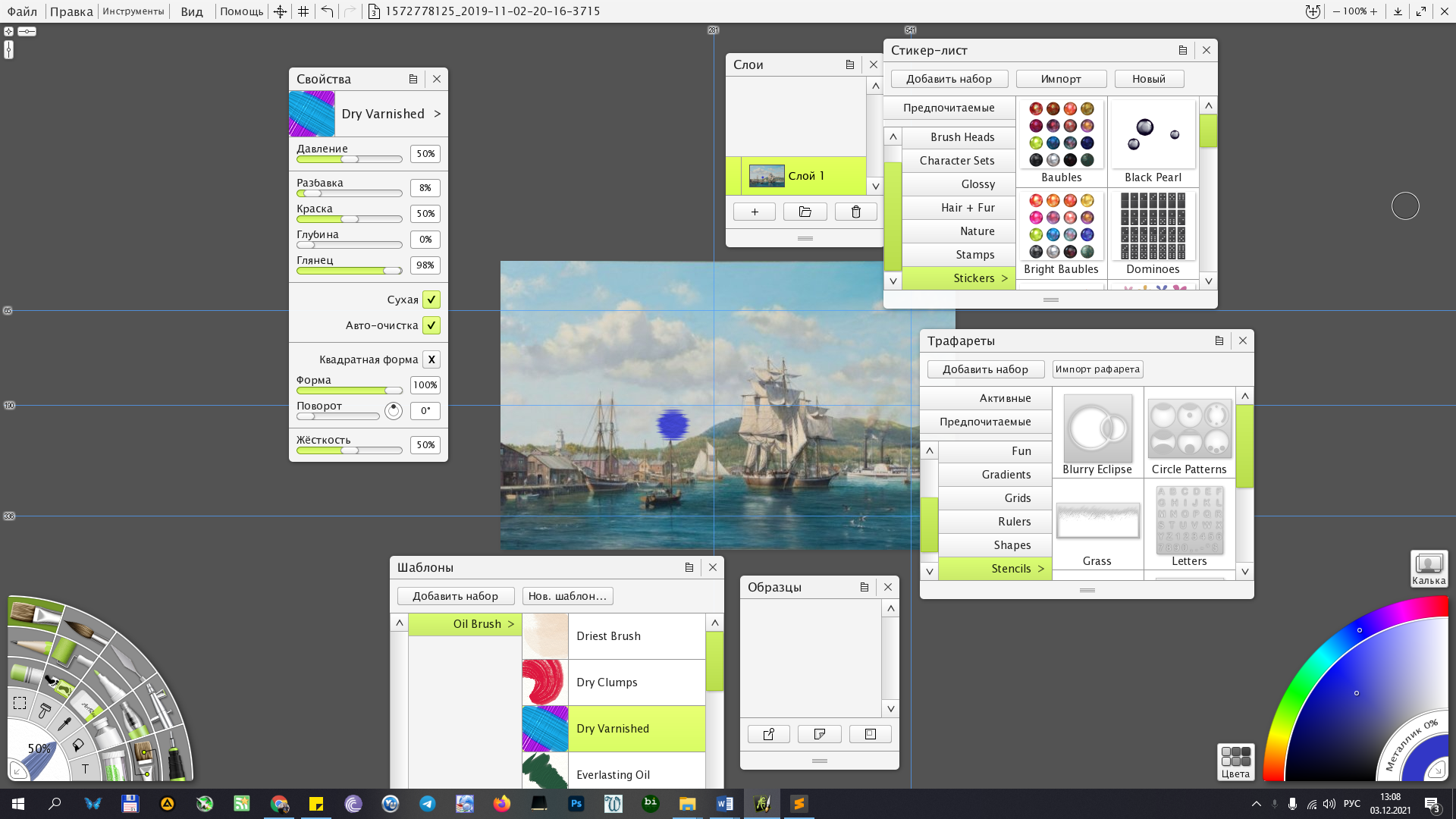
Task: Select the Gradients stencil category
Action: click(x=996, y=475)
